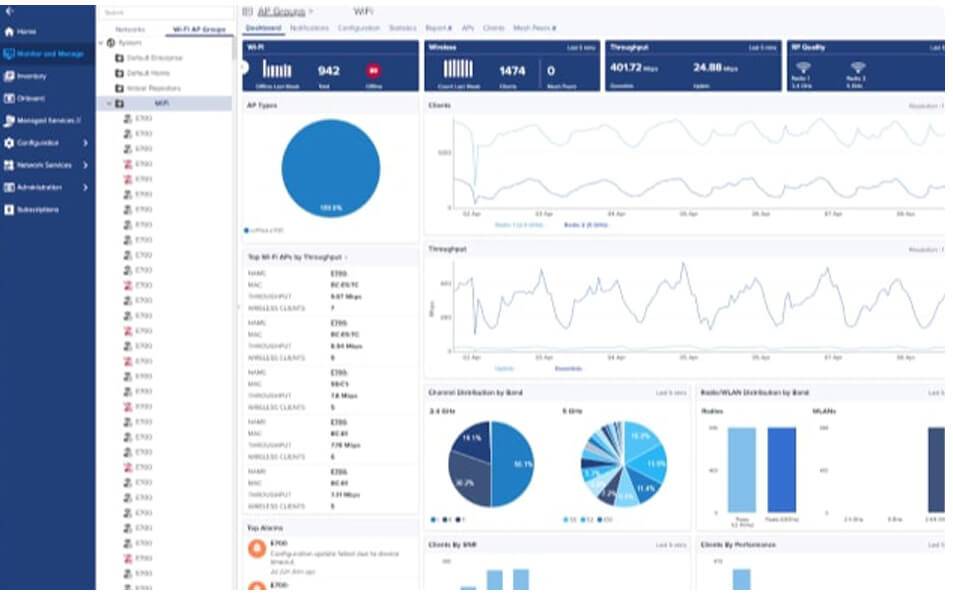Viewport: 953px width, 600px height.
Task: Click the 5 GHz darker blue Radios bar
Action: (x=782, y=470)
